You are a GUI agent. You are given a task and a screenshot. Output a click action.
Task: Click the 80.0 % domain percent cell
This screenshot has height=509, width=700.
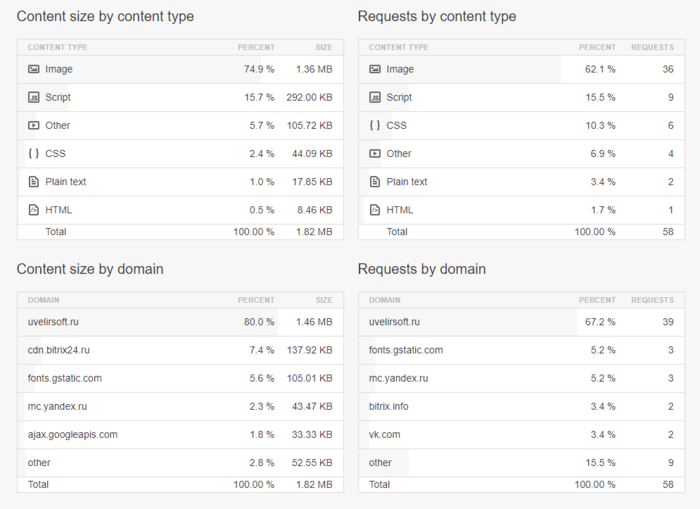pyautogui.click(x=259, y=322)
